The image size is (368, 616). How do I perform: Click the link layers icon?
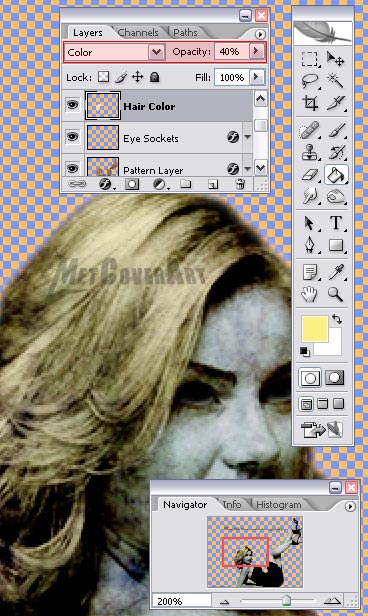click(77, 184)
